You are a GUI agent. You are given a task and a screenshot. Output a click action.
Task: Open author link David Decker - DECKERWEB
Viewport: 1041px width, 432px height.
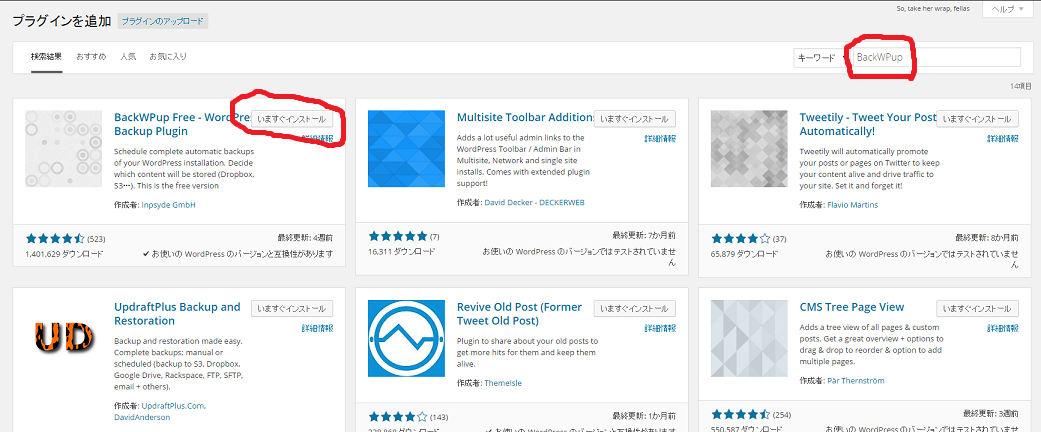tap(534, 202)
